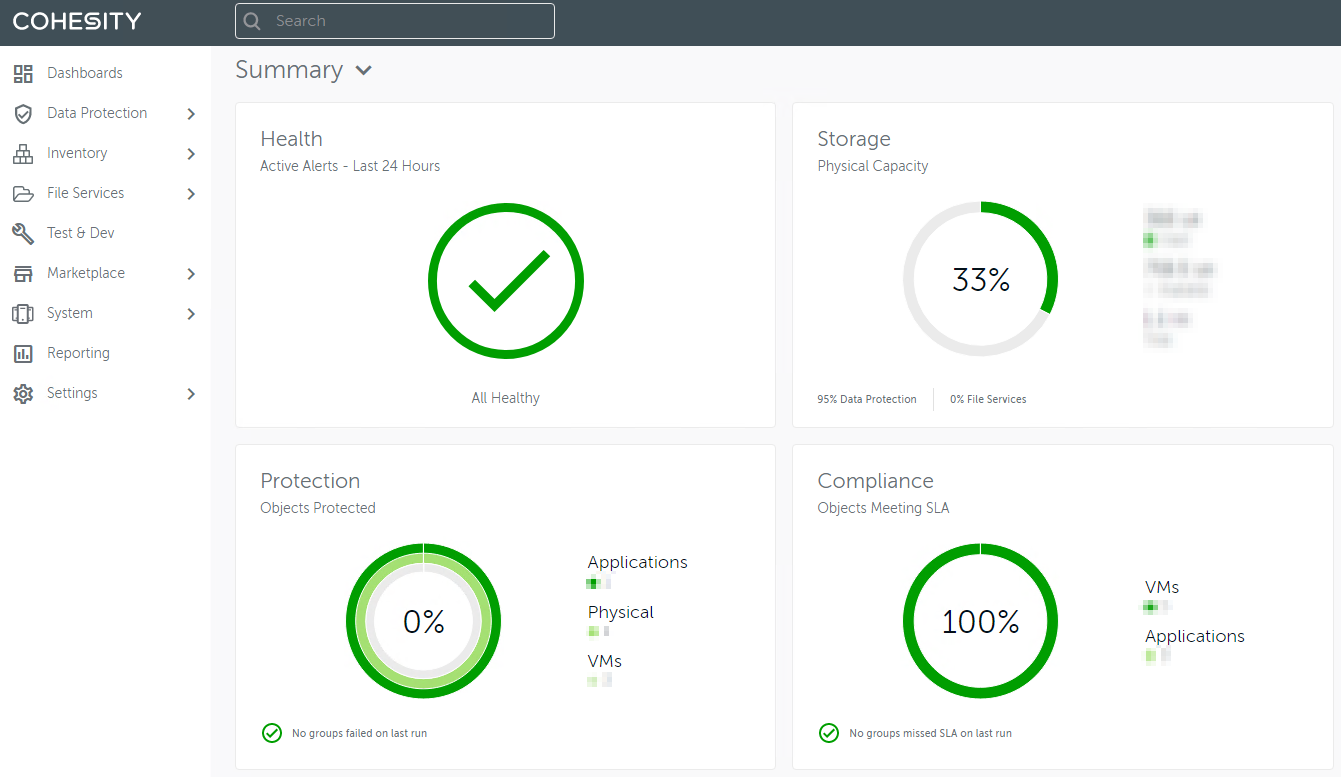This screenshot has width=1341, height=777.
Task: Click the 33% Storage capacity ring
Action: click(x=980, y=280)
